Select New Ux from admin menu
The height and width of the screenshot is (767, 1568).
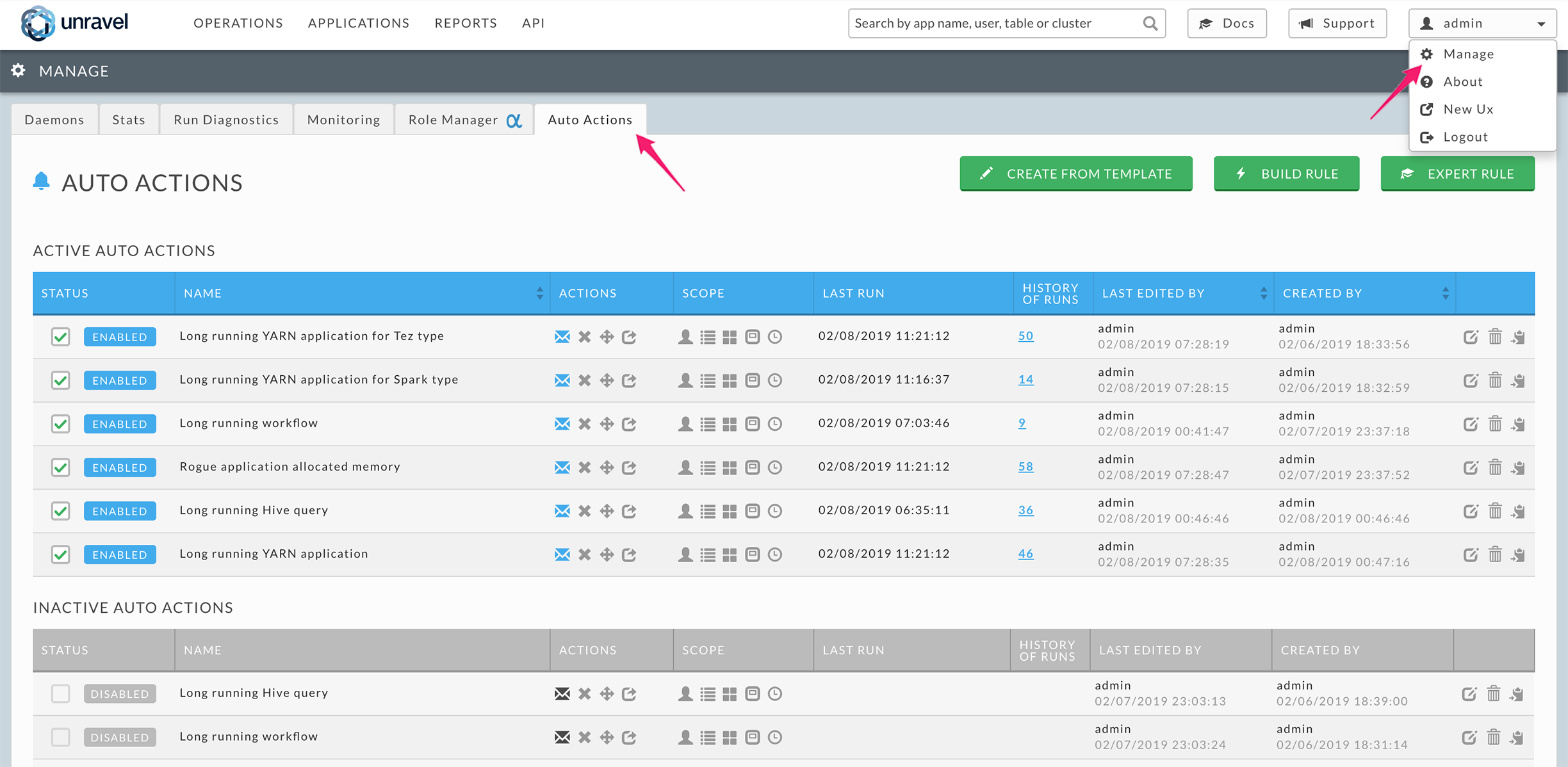pos(1482,109)
